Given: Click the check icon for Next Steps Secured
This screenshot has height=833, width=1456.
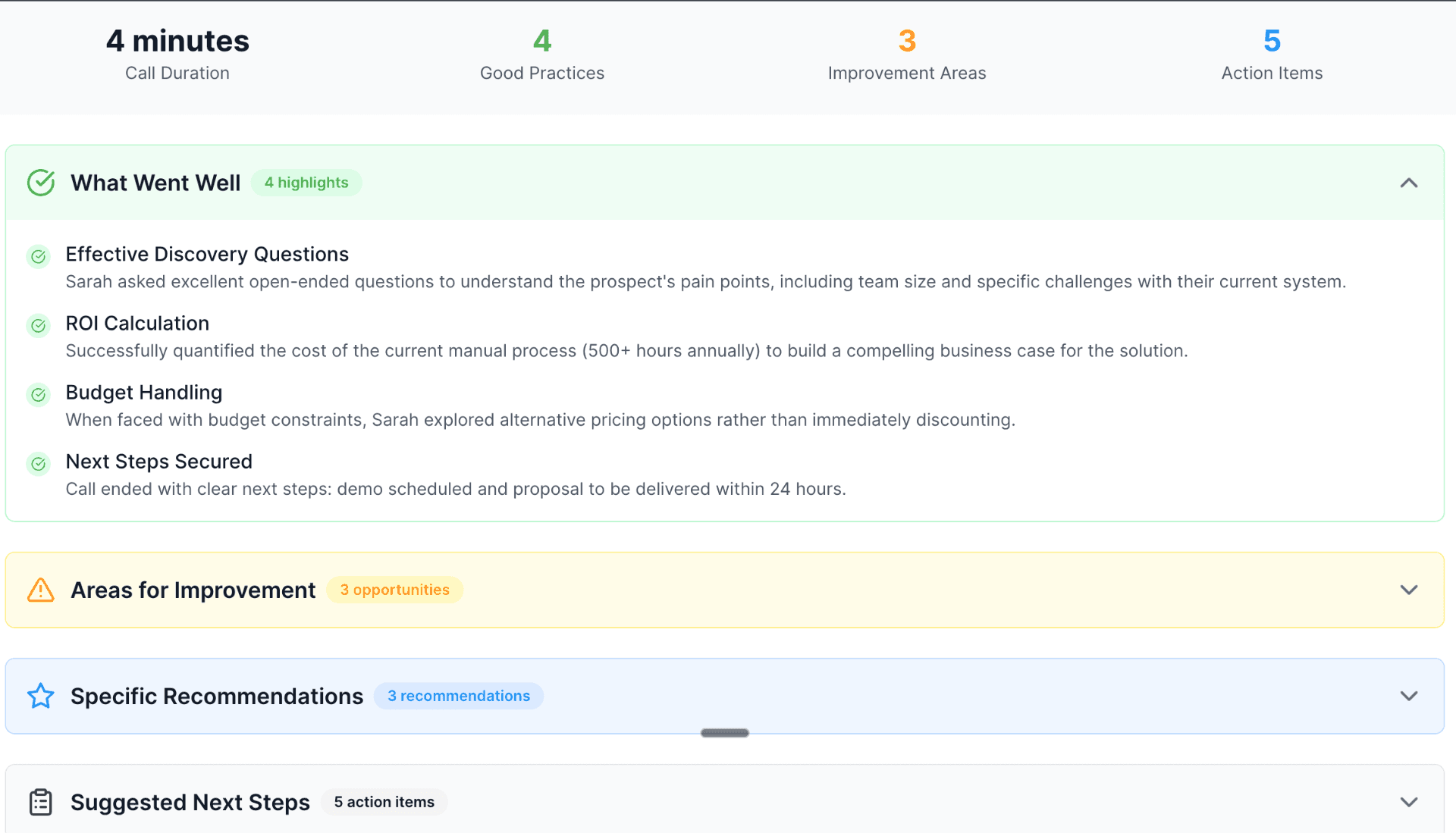Looking at the screenshot, I should coord(38,464).
